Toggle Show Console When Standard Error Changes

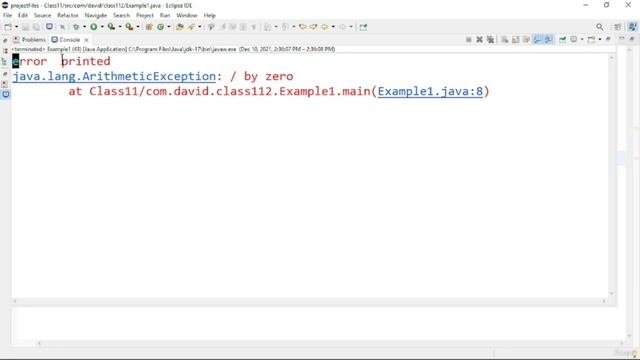548,40
